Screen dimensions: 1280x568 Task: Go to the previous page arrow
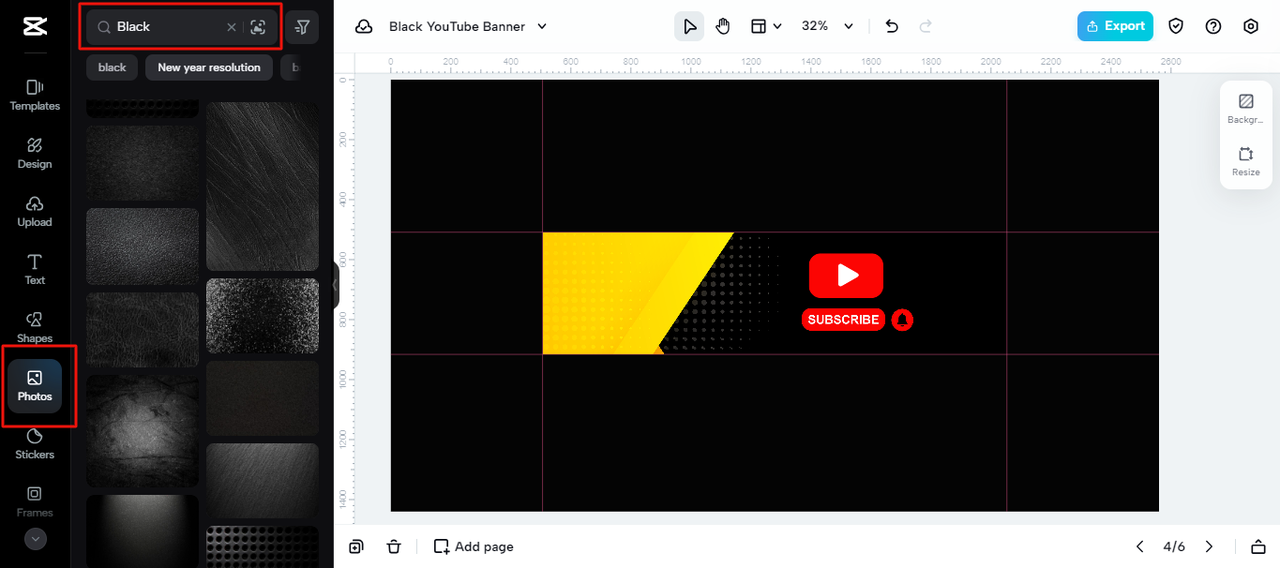click(x=1140, y=546)
